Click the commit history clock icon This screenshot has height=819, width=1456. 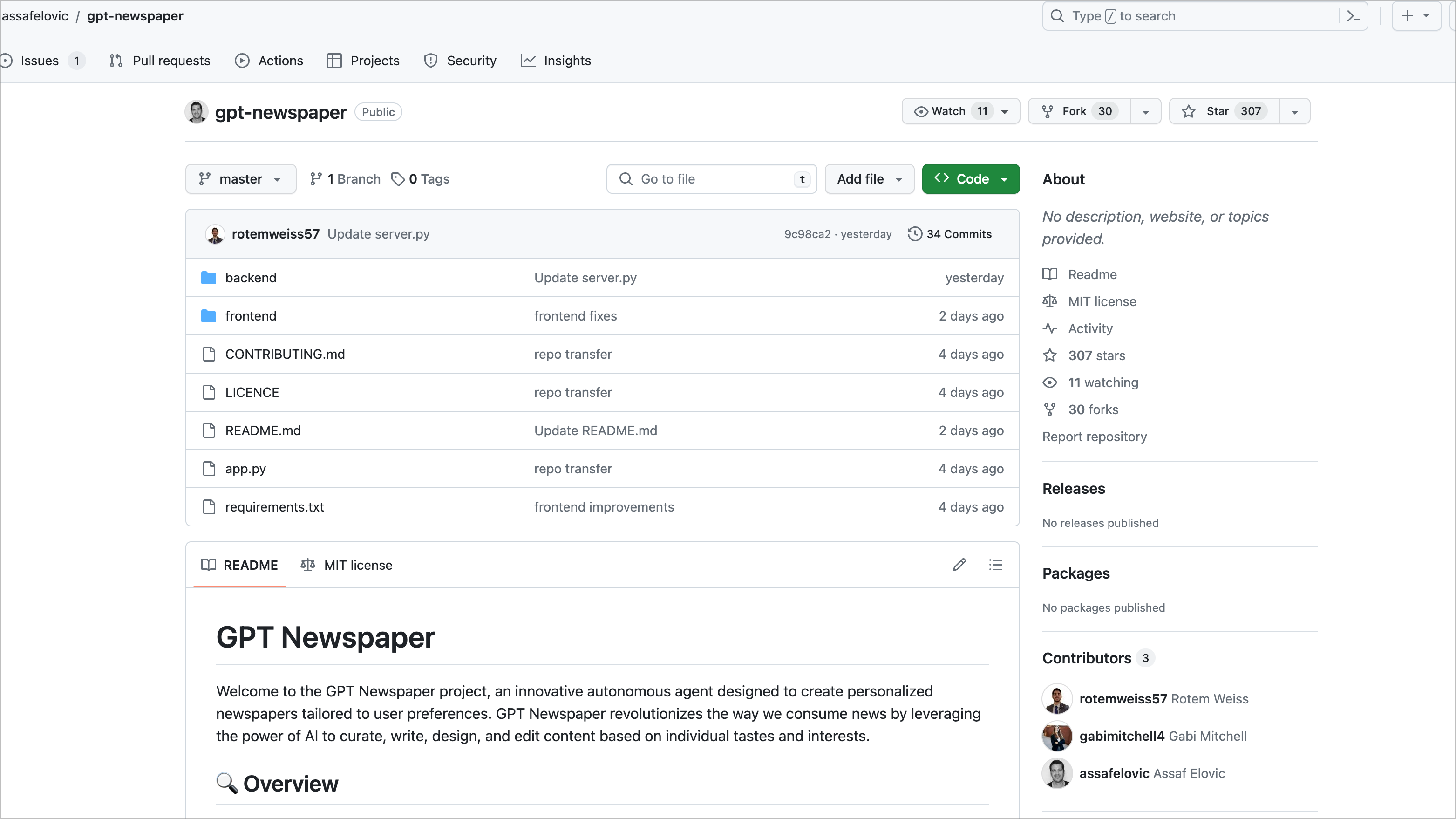coord(914,234)
